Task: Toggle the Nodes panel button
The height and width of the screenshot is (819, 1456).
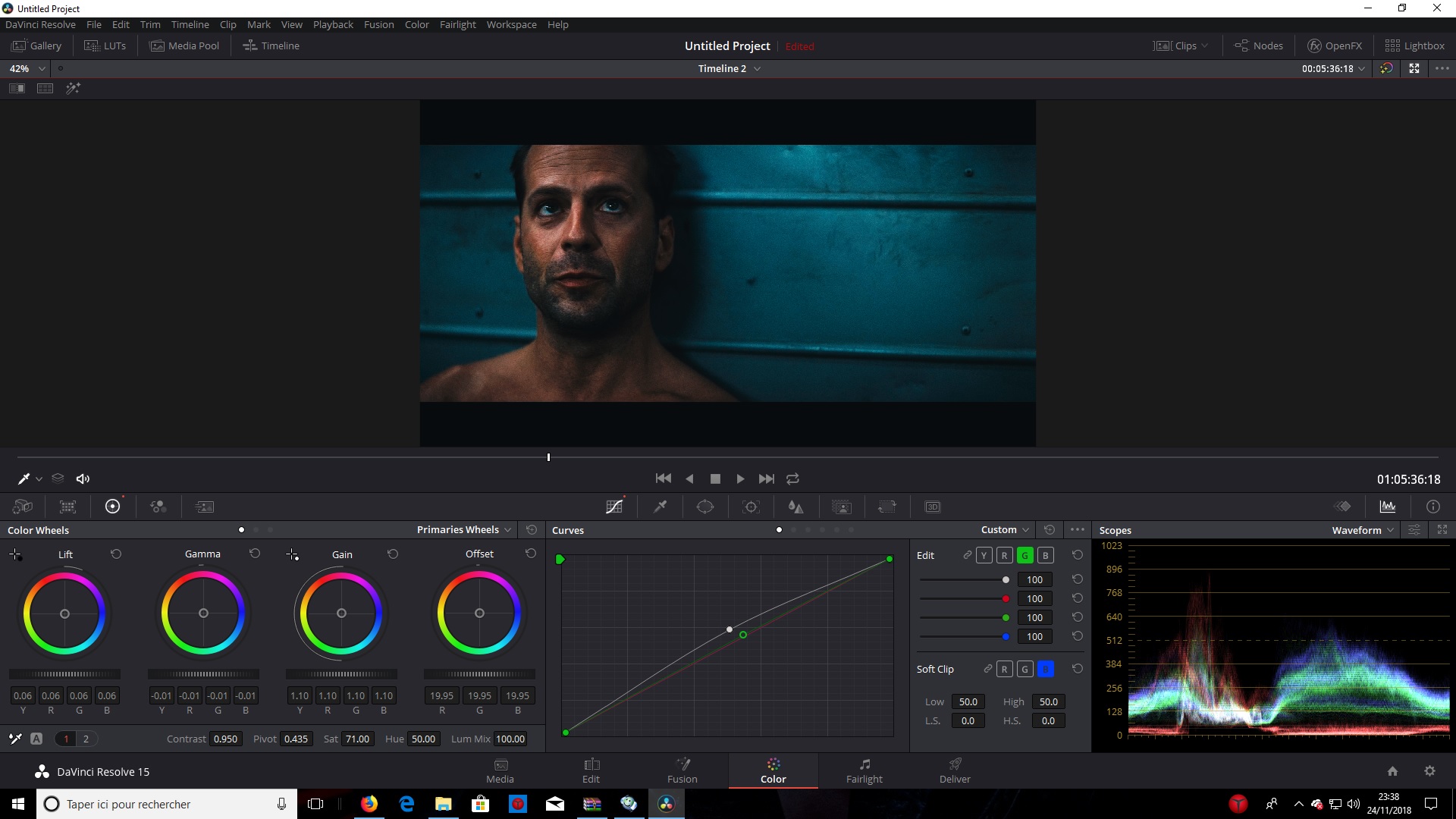Action: tap(1259, 45)
